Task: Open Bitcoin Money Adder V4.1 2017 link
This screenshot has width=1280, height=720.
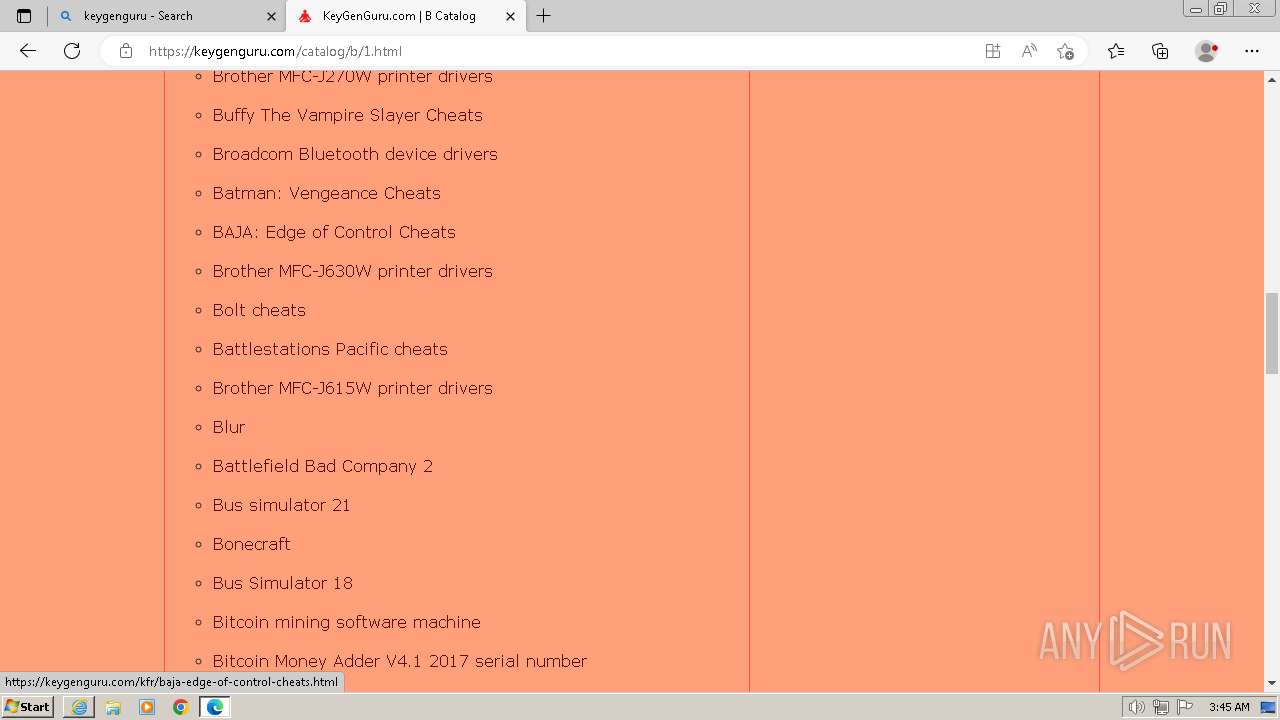Action: point(399,661)
